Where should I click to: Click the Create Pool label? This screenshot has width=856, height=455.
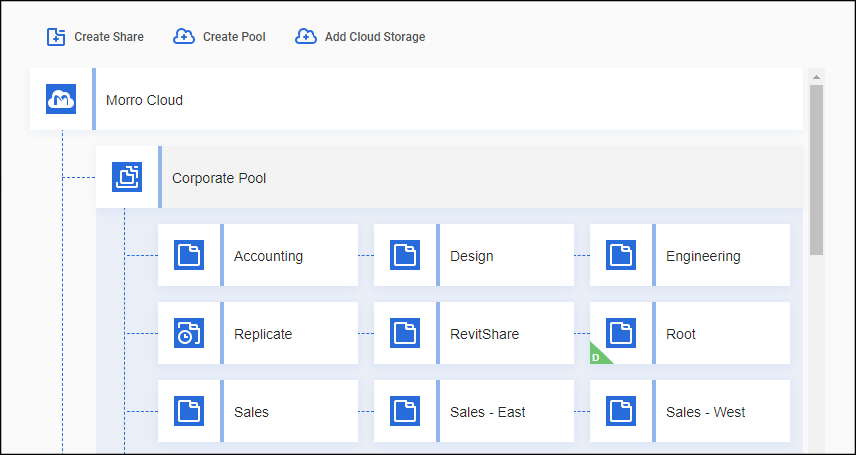(x=234, y=37)
